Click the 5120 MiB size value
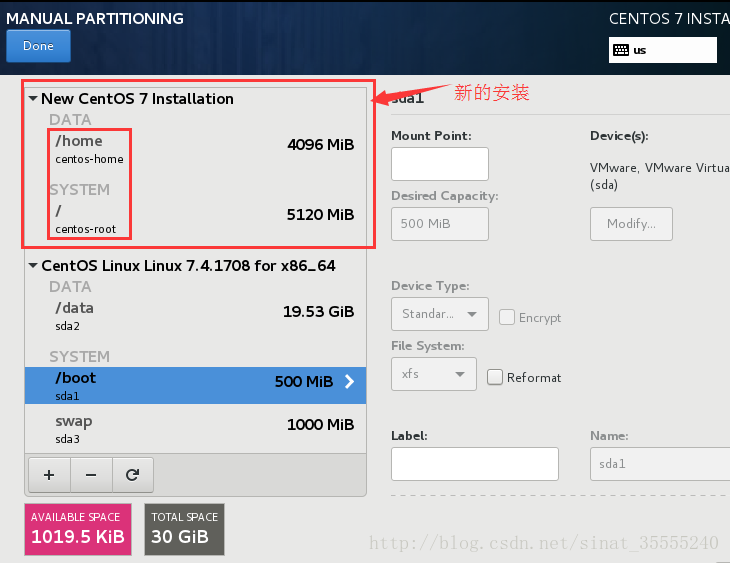This screenshot has height=563, width=730. pyautogui.click(x=320, y=215)
